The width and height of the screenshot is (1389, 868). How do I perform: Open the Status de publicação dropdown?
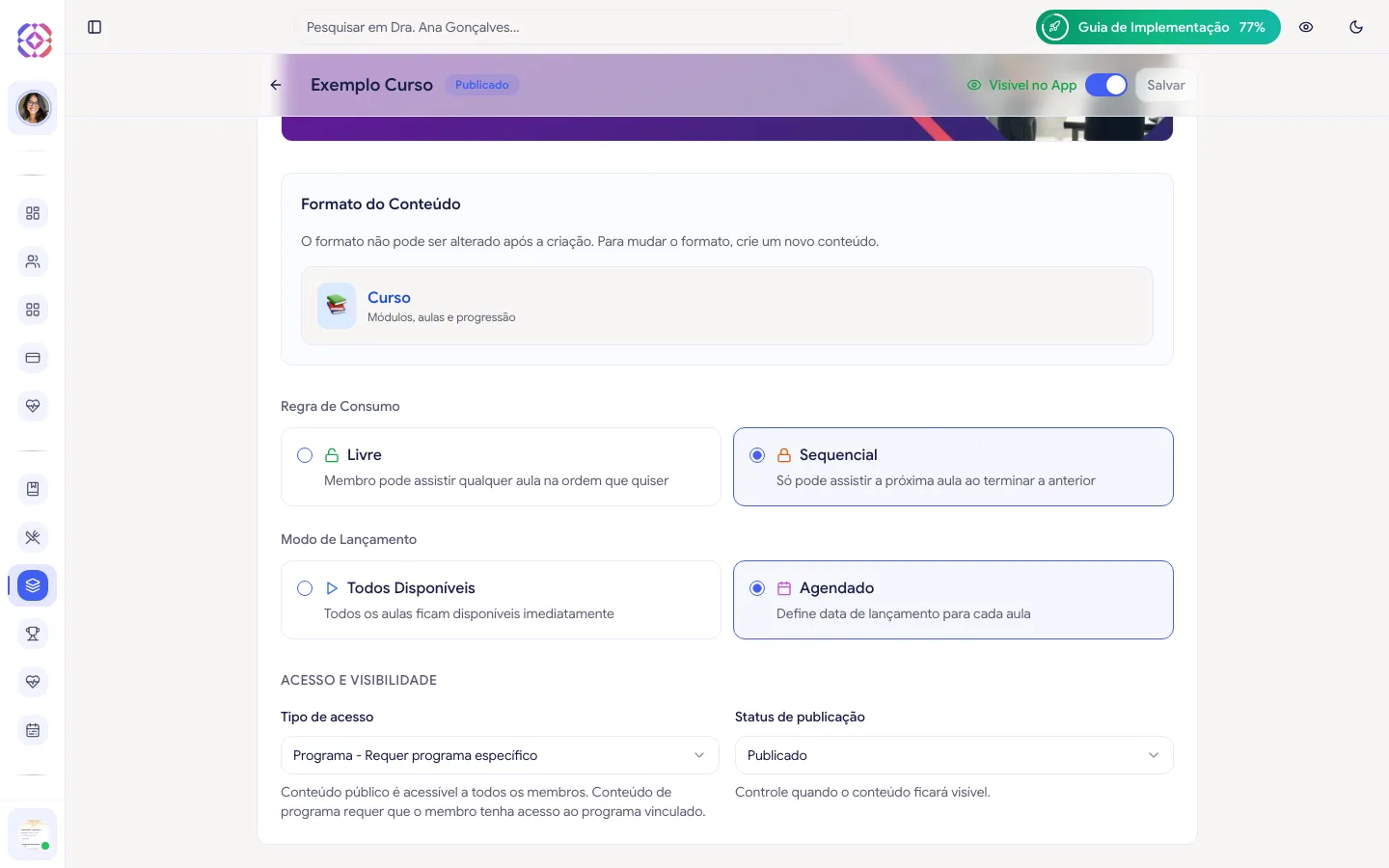click(954, 755)
